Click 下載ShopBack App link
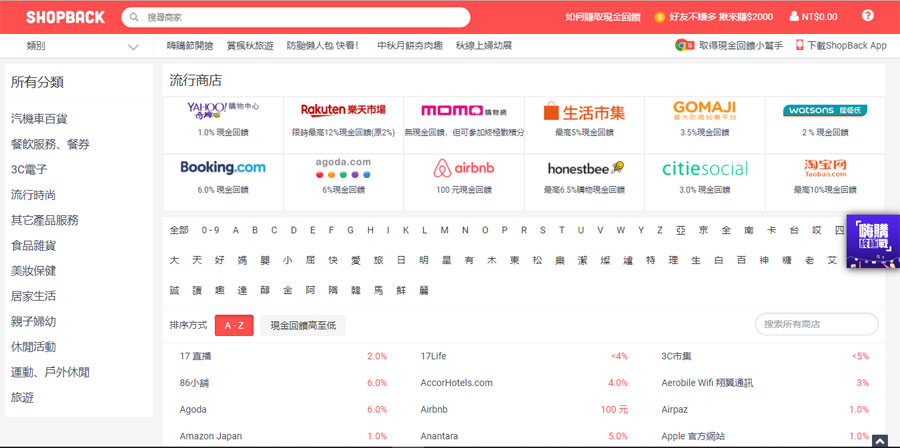Image resolution: width=900 pixels, height=448 pixels. click(x=847, y=46)
